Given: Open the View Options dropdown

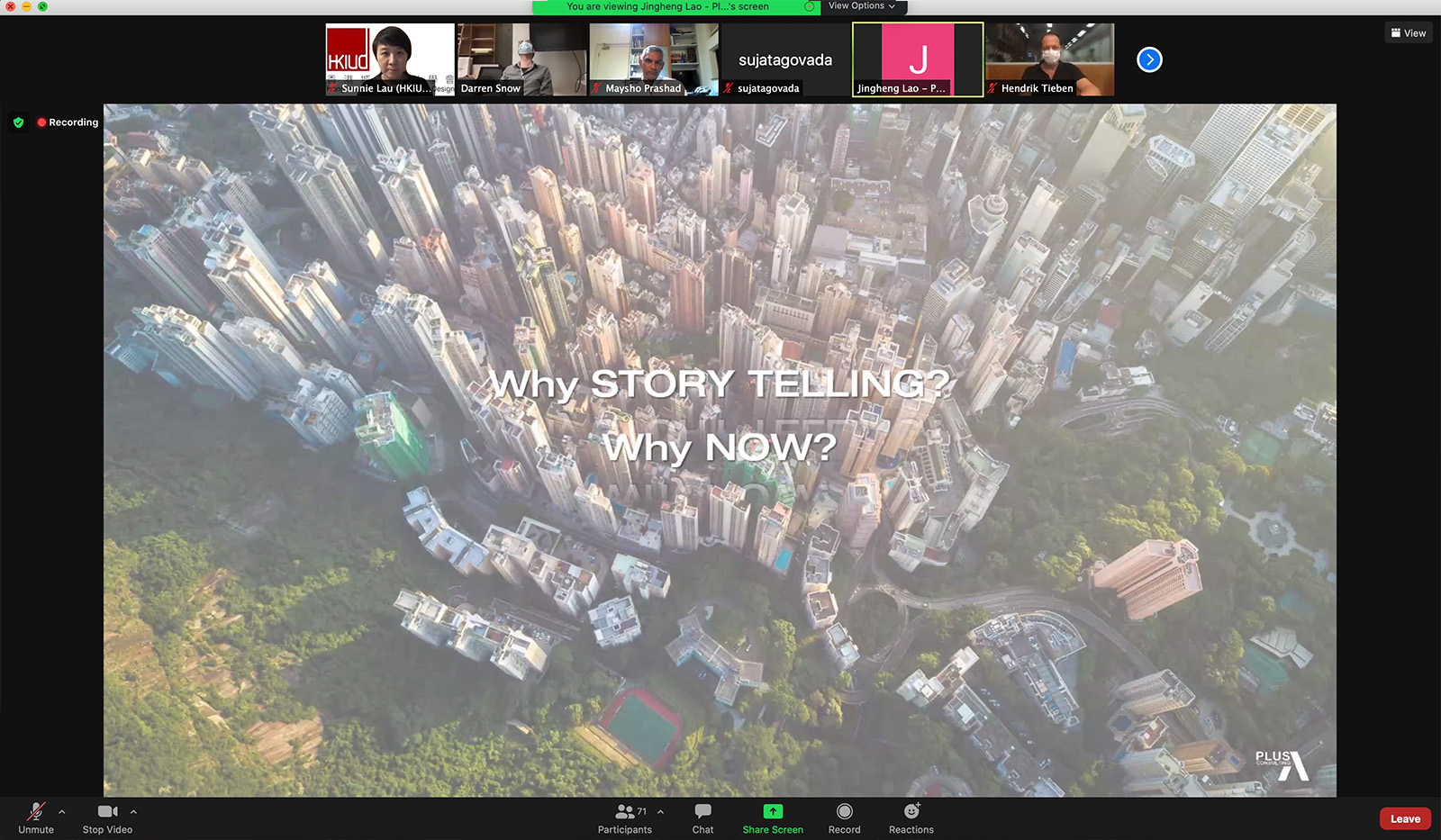Looking at the screenshot, I should [862, 6].
